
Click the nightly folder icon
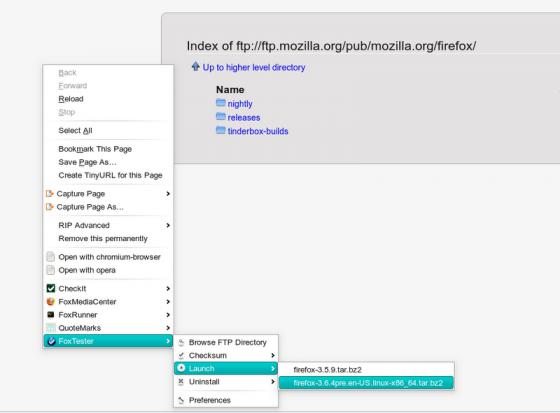click(221, 103)
